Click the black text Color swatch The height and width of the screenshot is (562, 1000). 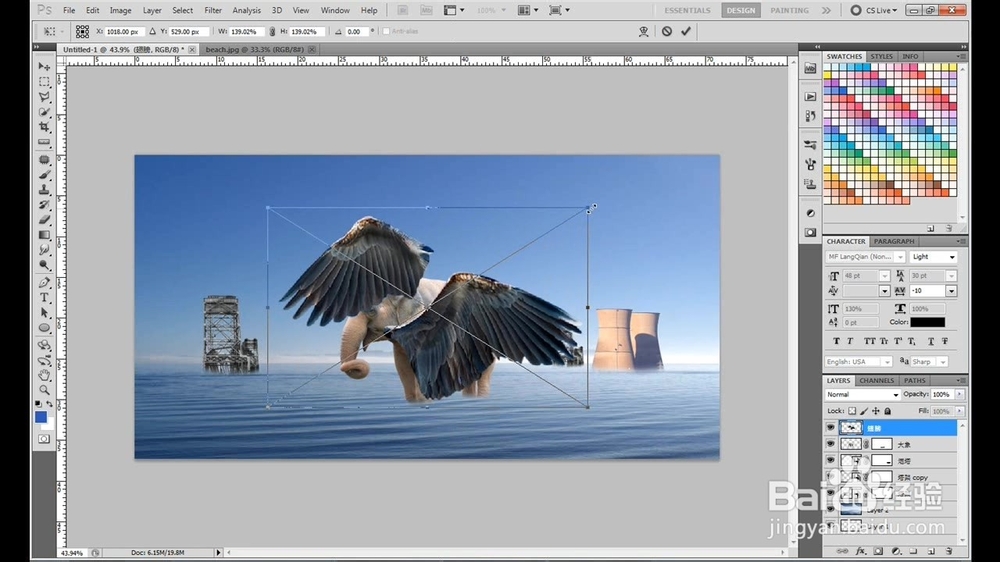(x=927, y=322)
